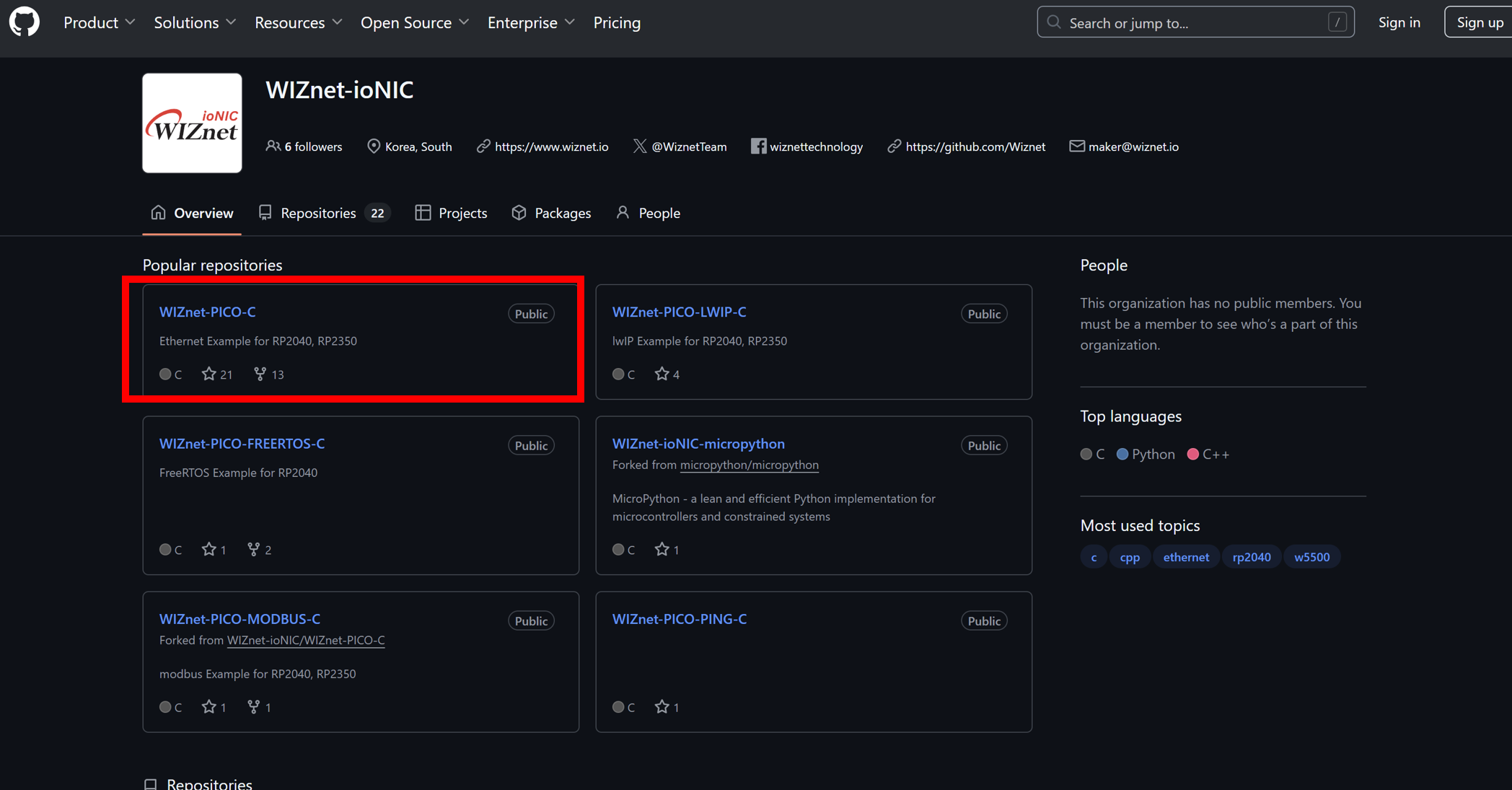Viewport: 1512px width, 790px height.
Task: Open the WIZnet-PICO-LWIP-C repository
Action: [680, 312]
